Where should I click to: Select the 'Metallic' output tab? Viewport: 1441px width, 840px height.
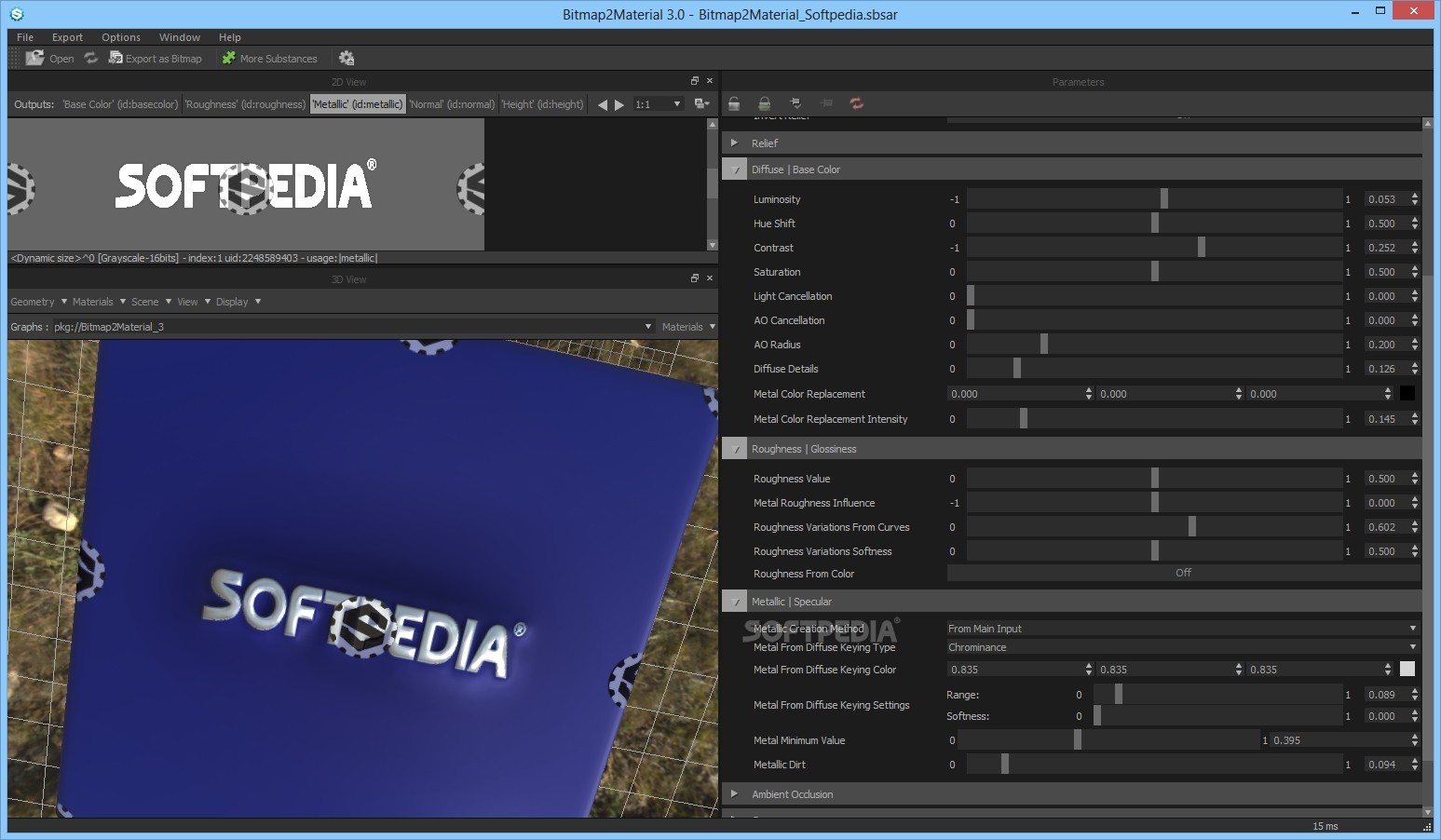click(358, 104)
